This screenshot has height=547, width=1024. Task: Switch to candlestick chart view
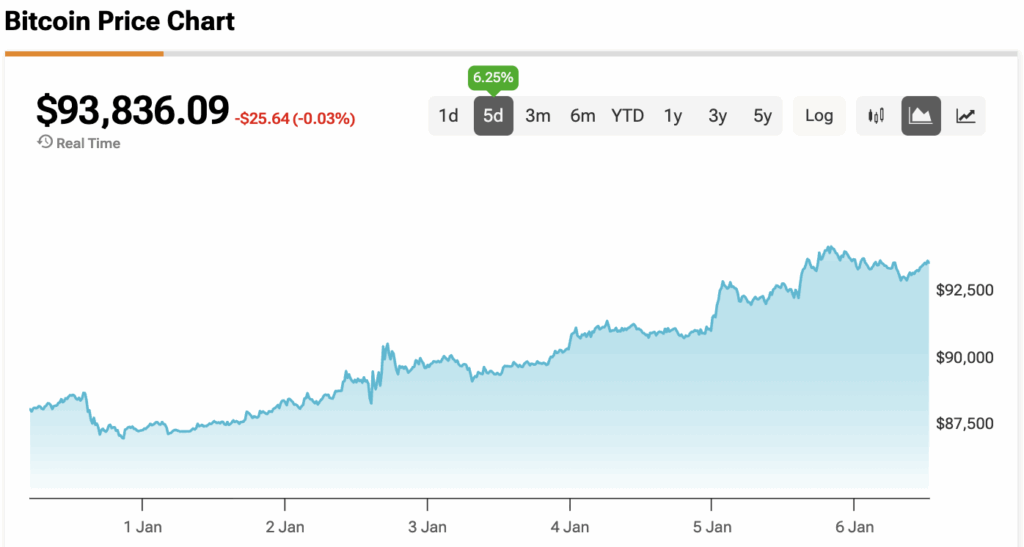click(x=877, y=116)
